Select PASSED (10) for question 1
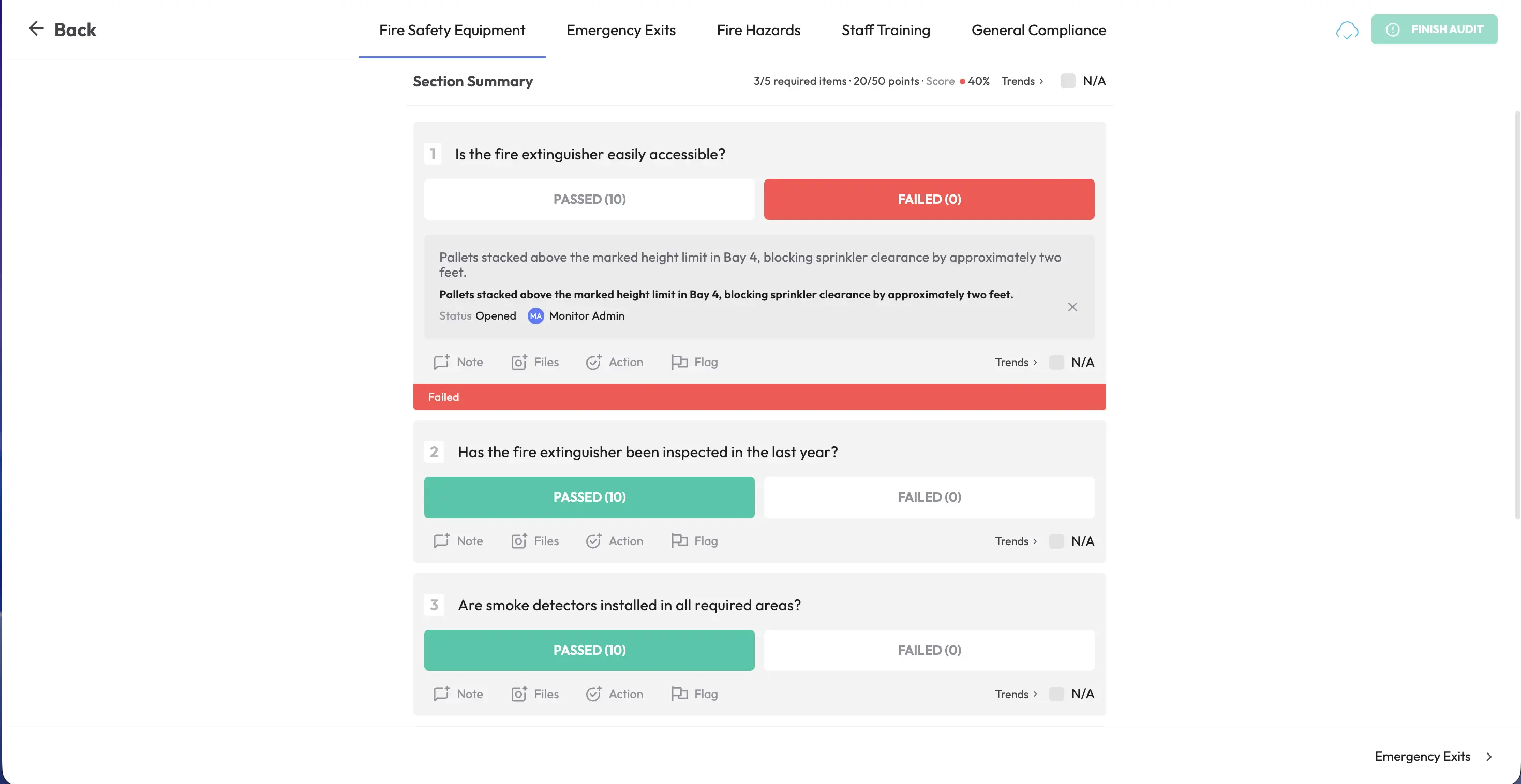 point(589,199)
